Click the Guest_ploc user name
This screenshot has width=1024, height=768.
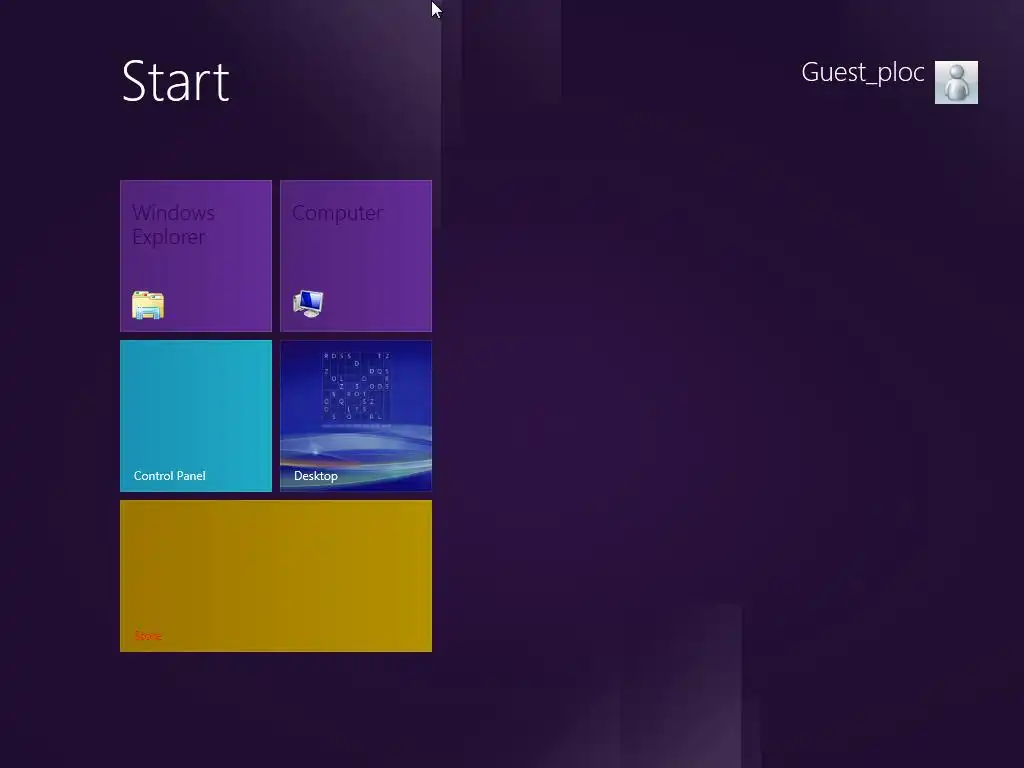point(863,72)
